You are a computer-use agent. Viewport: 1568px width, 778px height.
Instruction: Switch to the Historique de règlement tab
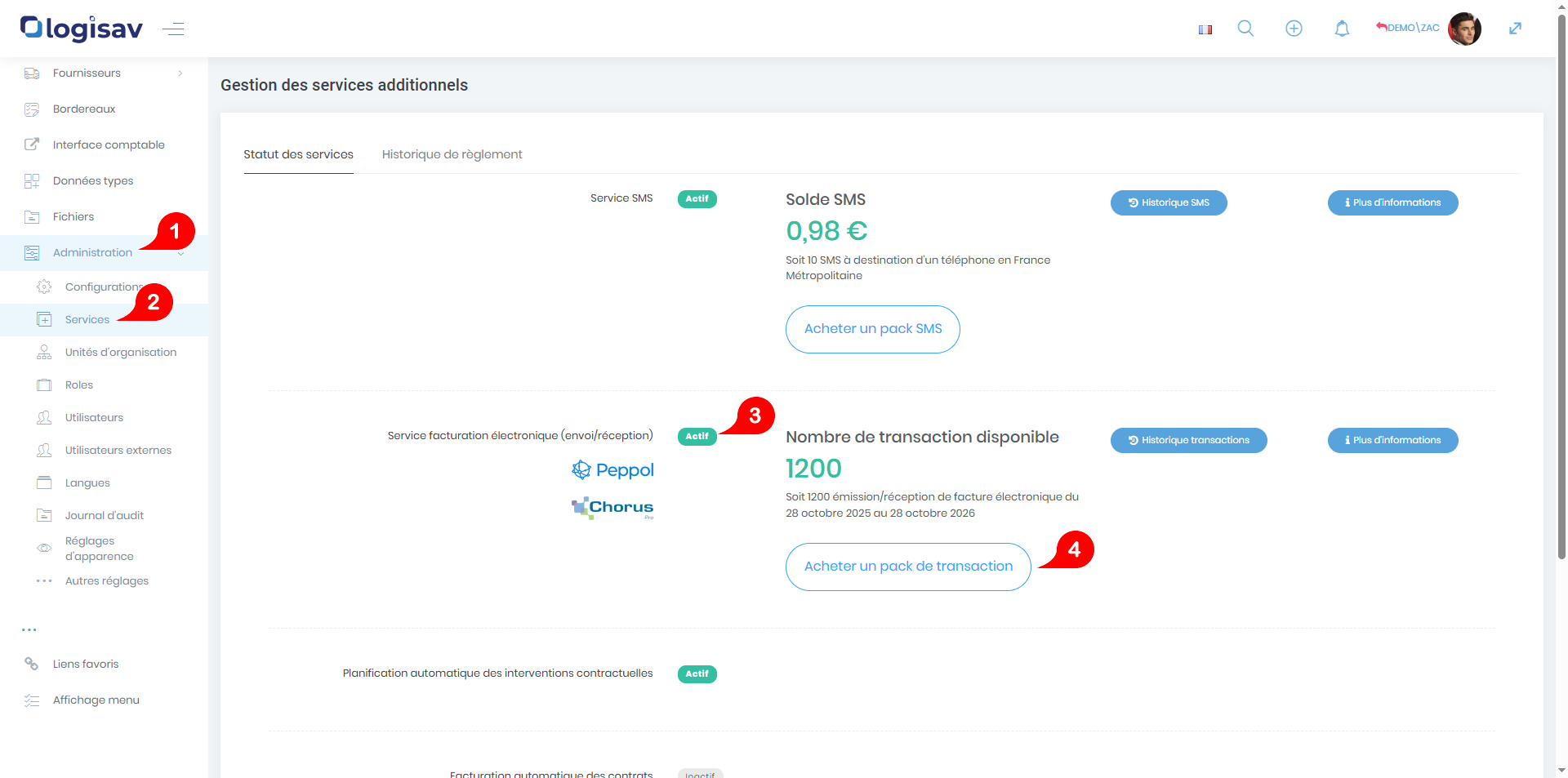coord(452,154)
